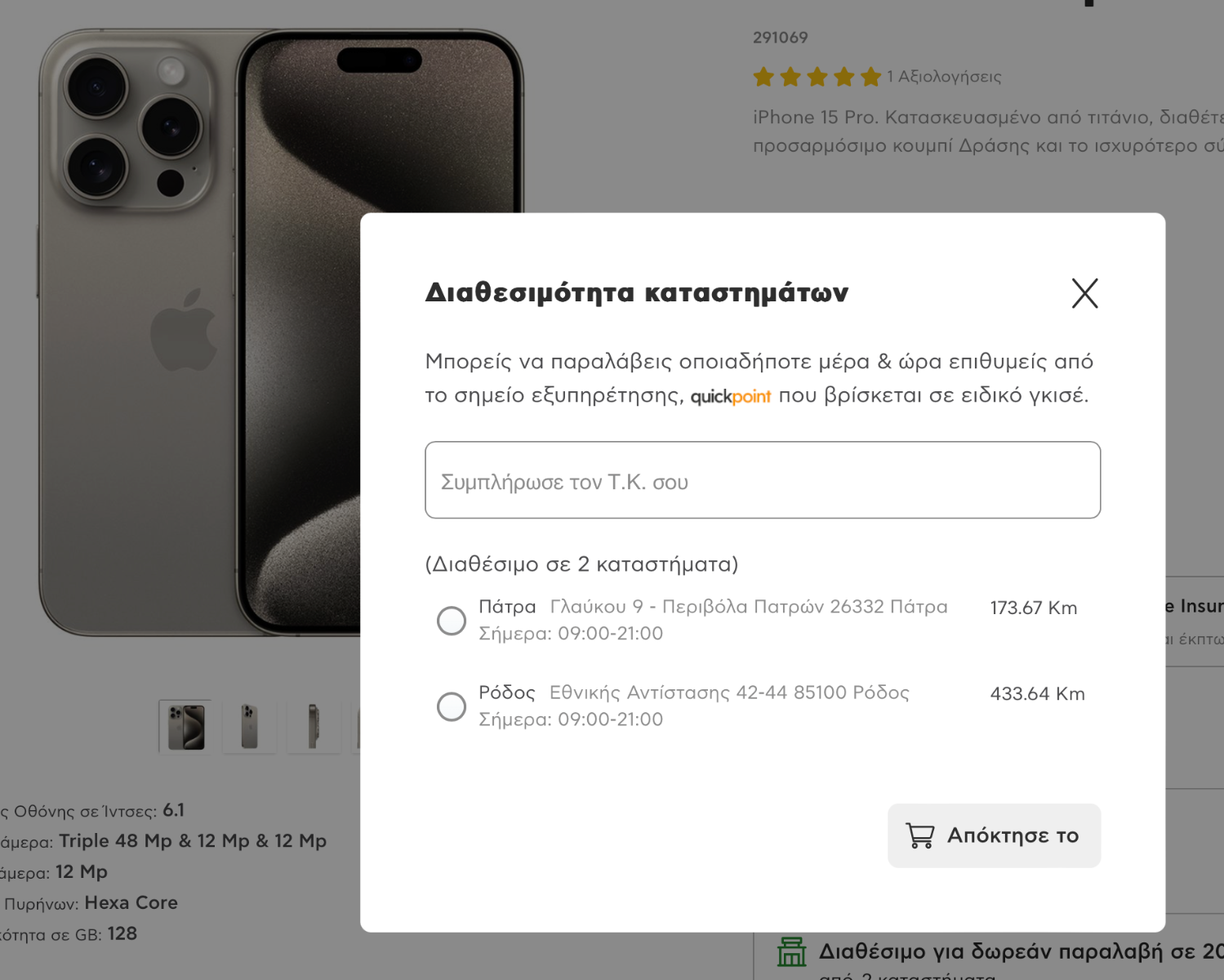
Task: Click the Απόκτησε το button
Action: point(994,835)
